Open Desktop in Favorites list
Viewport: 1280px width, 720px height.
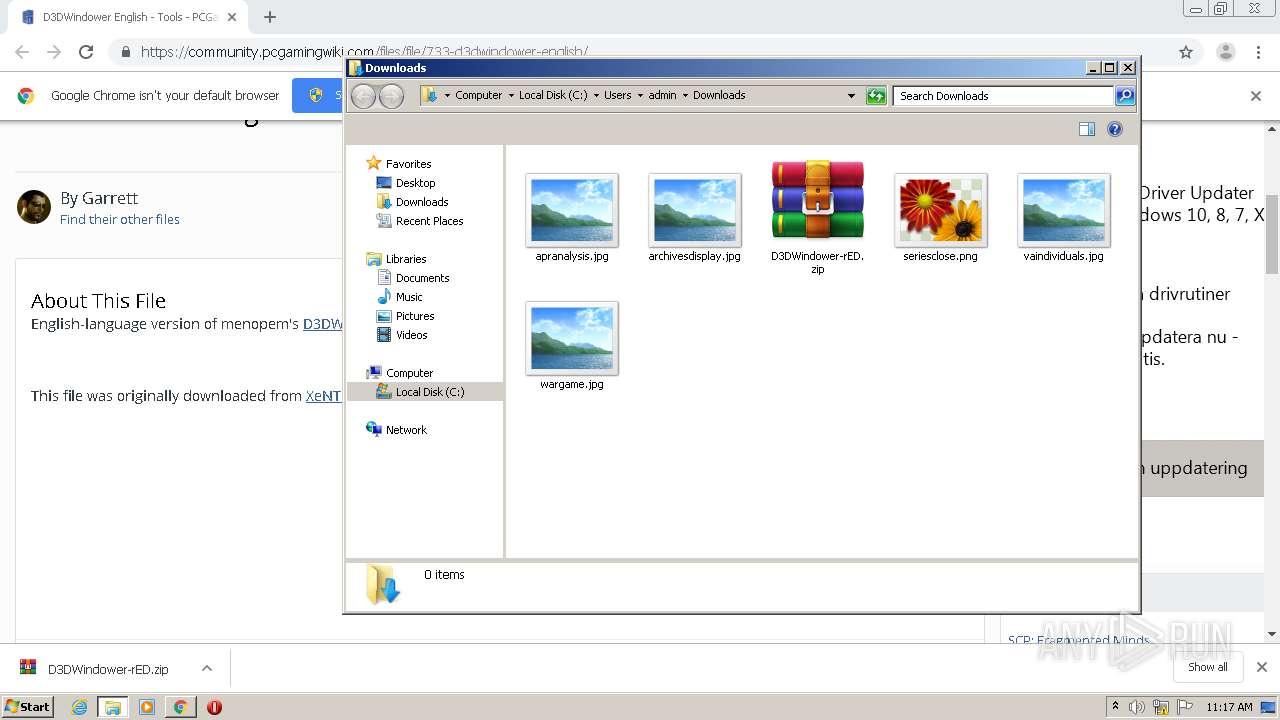tap(415, 183)
